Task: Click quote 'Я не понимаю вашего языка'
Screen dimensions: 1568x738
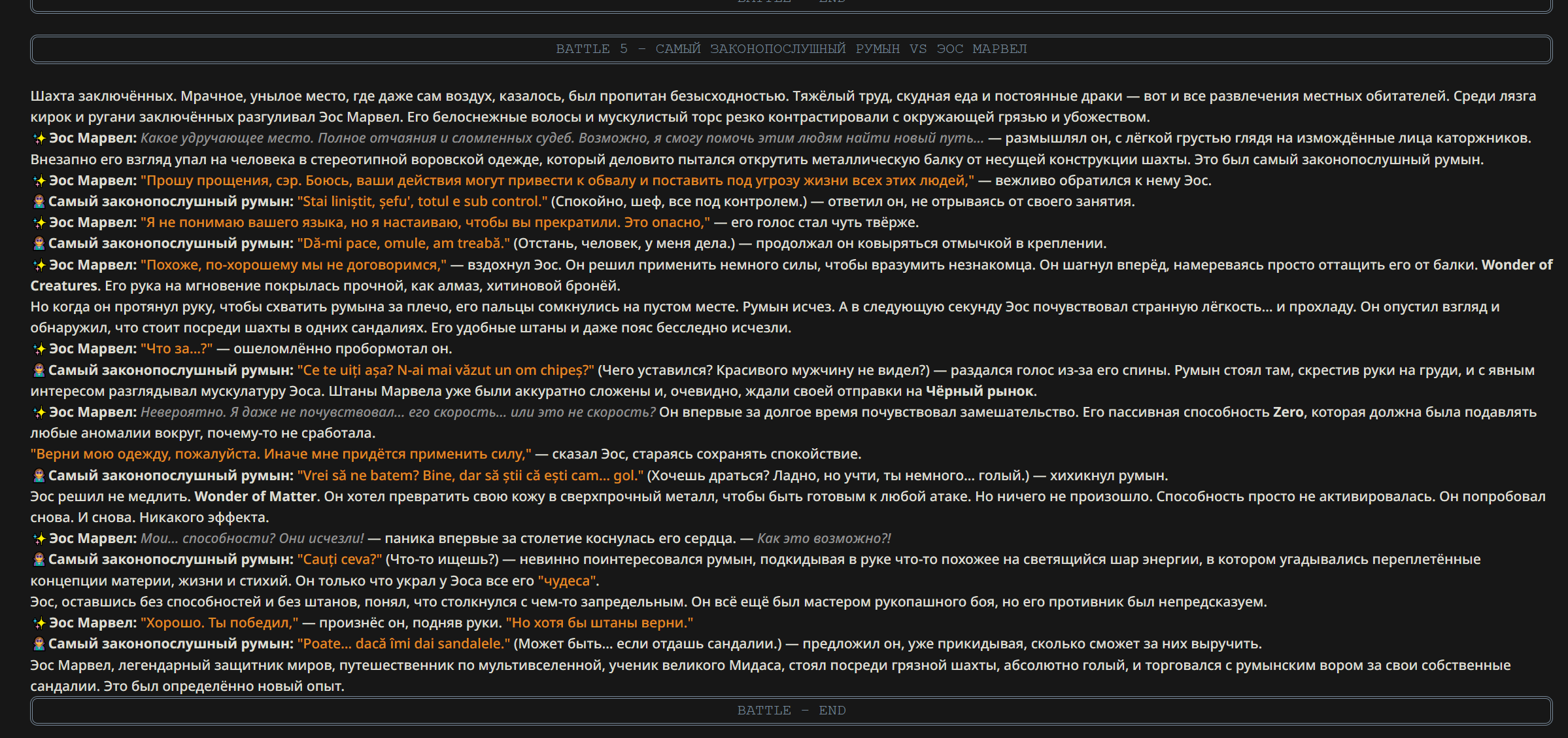Action: pos(244,222)
